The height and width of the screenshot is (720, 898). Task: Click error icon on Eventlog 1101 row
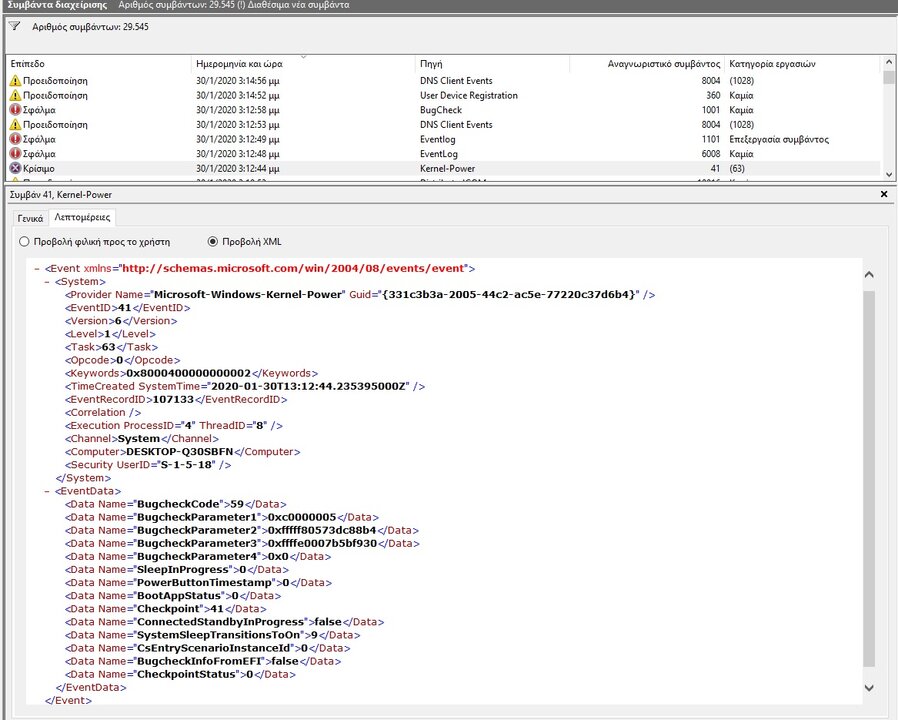15,140
